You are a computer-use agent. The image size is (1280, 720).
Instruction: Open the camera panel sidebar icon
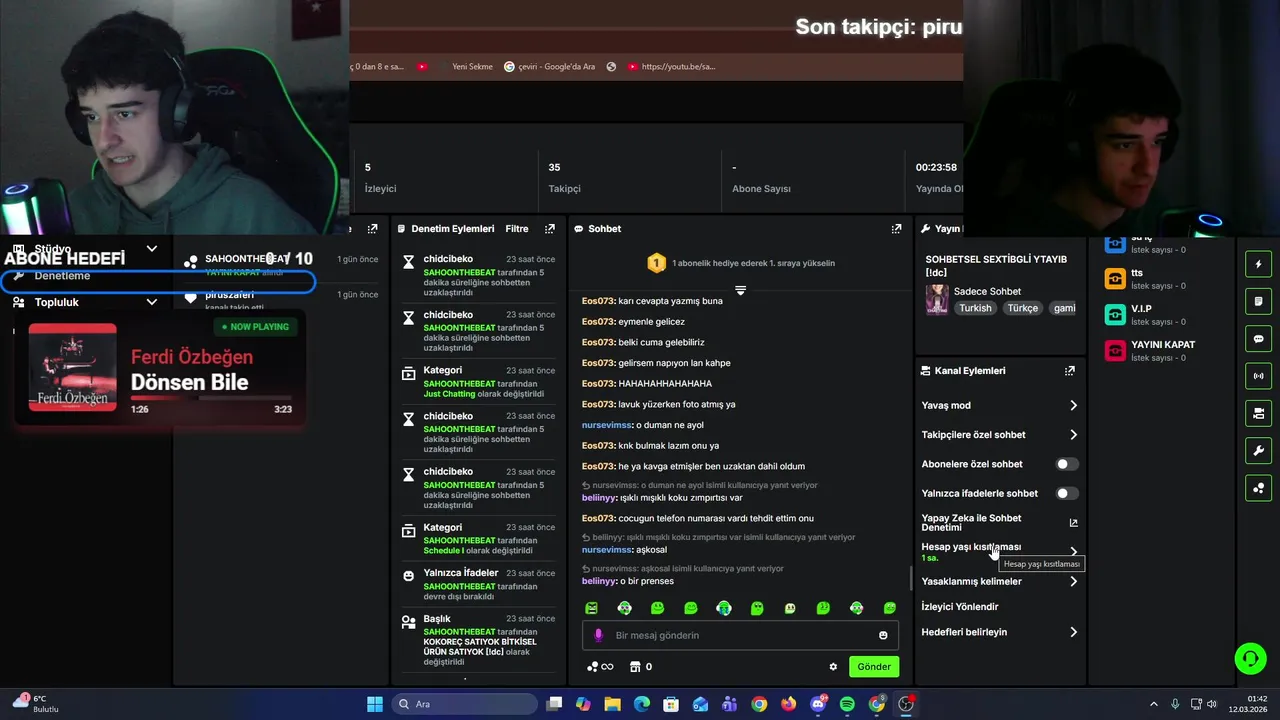[1258, 413]
